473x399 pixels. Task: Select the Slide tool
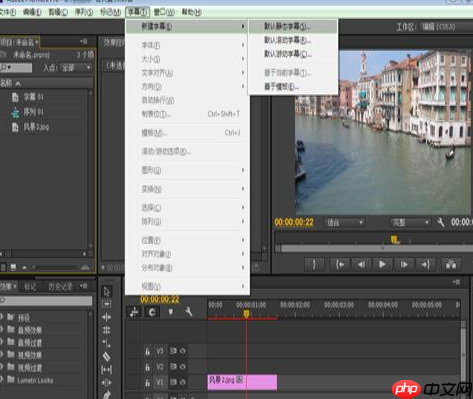click(x=107, y=382)
